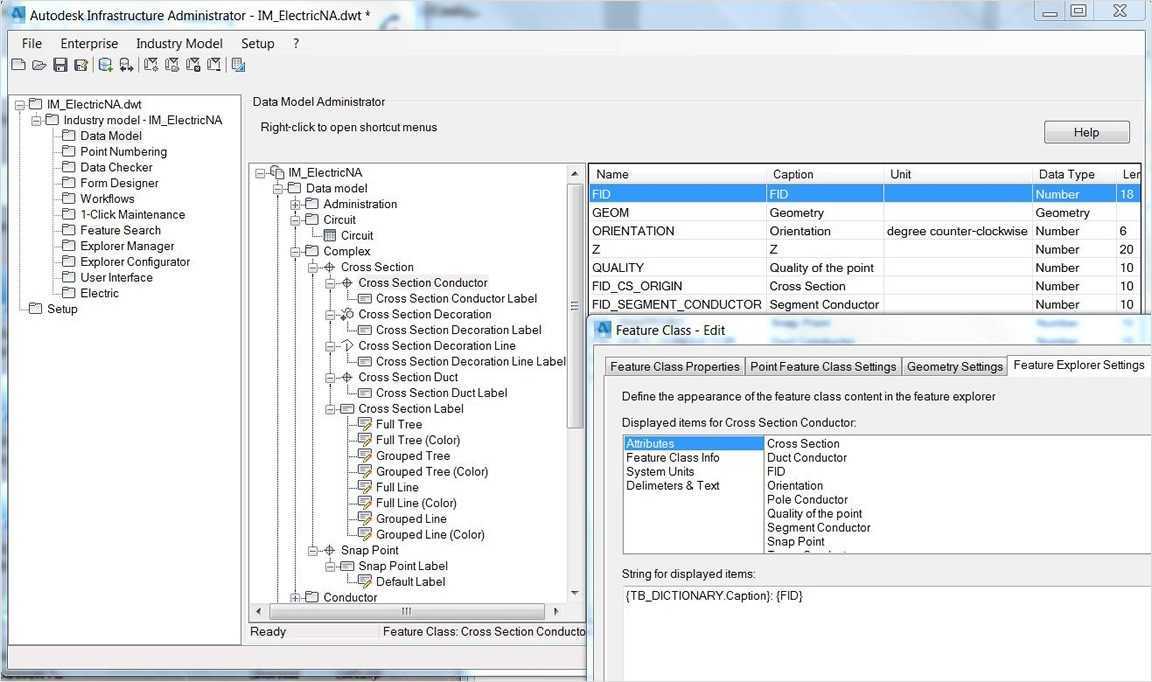This screenshot has width=1152, height=682.
Task: Switch to Feature Class Properties tab
Action: pos(674,367)
